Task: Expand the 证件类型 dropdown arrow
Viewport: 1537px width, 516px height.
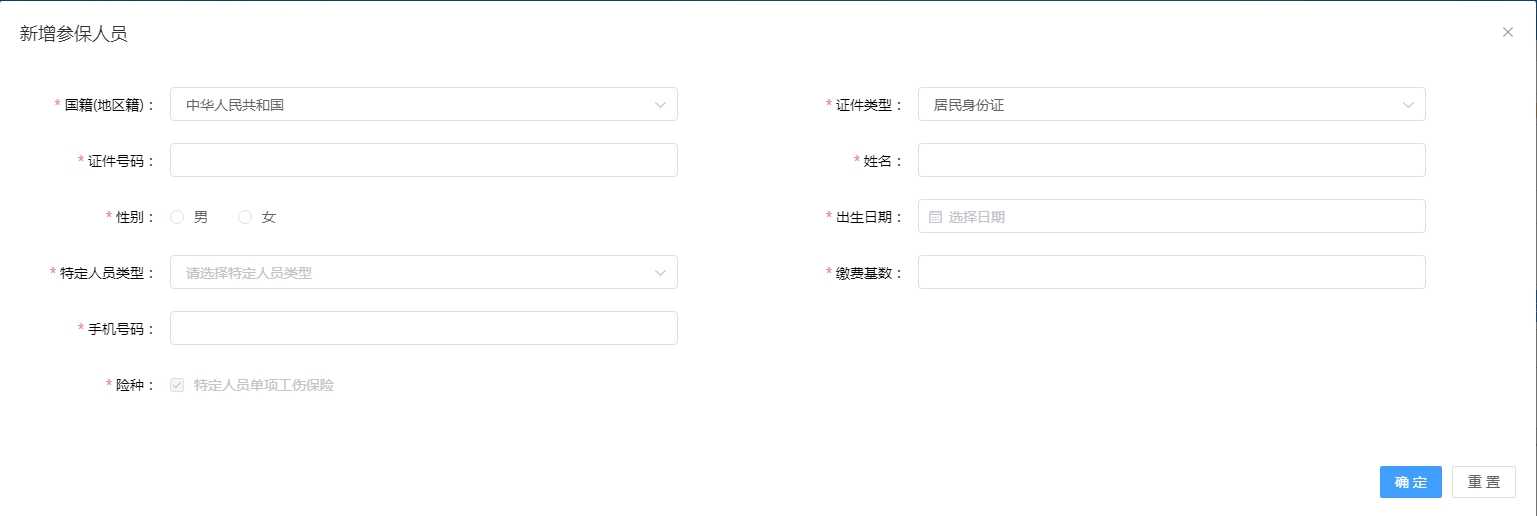Action: 1408,104
